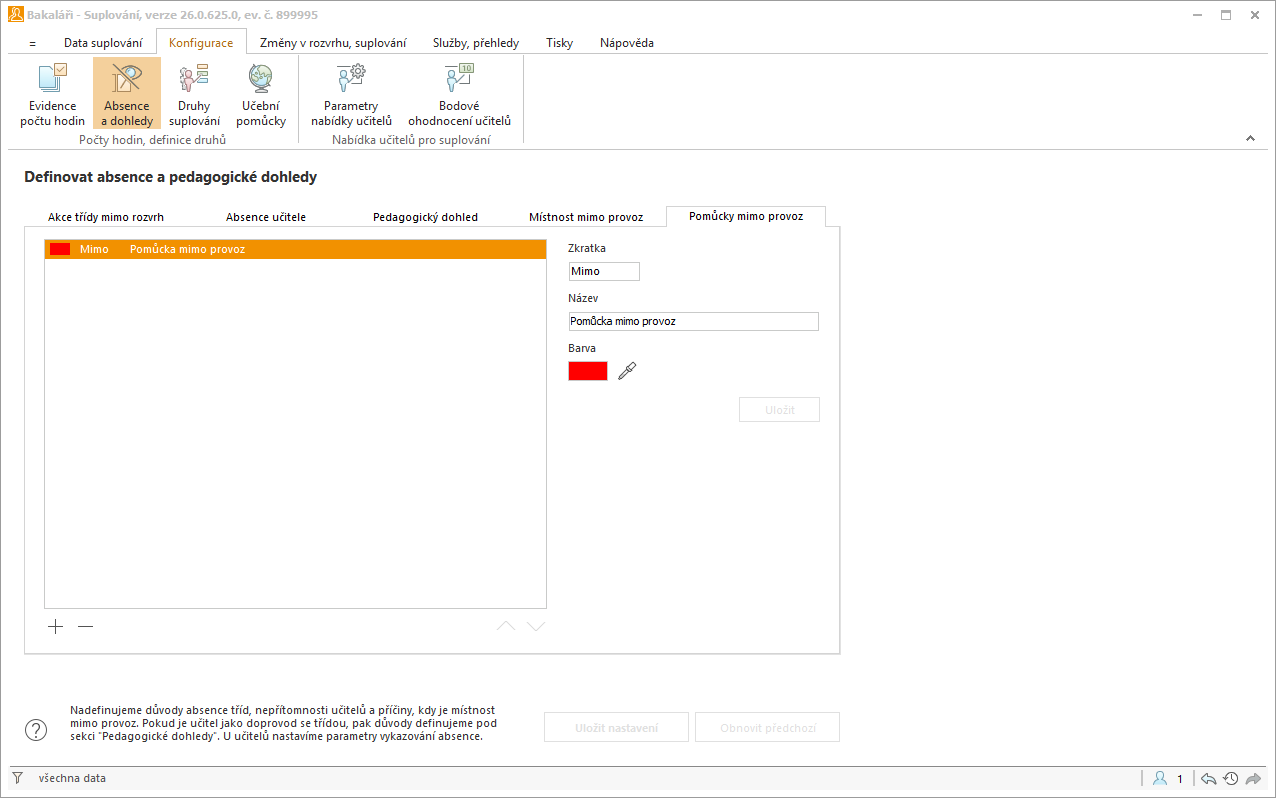Viewport: 1276px width, 798px height.
Task: Click the help question mark icon
Action: coord(36,730)
